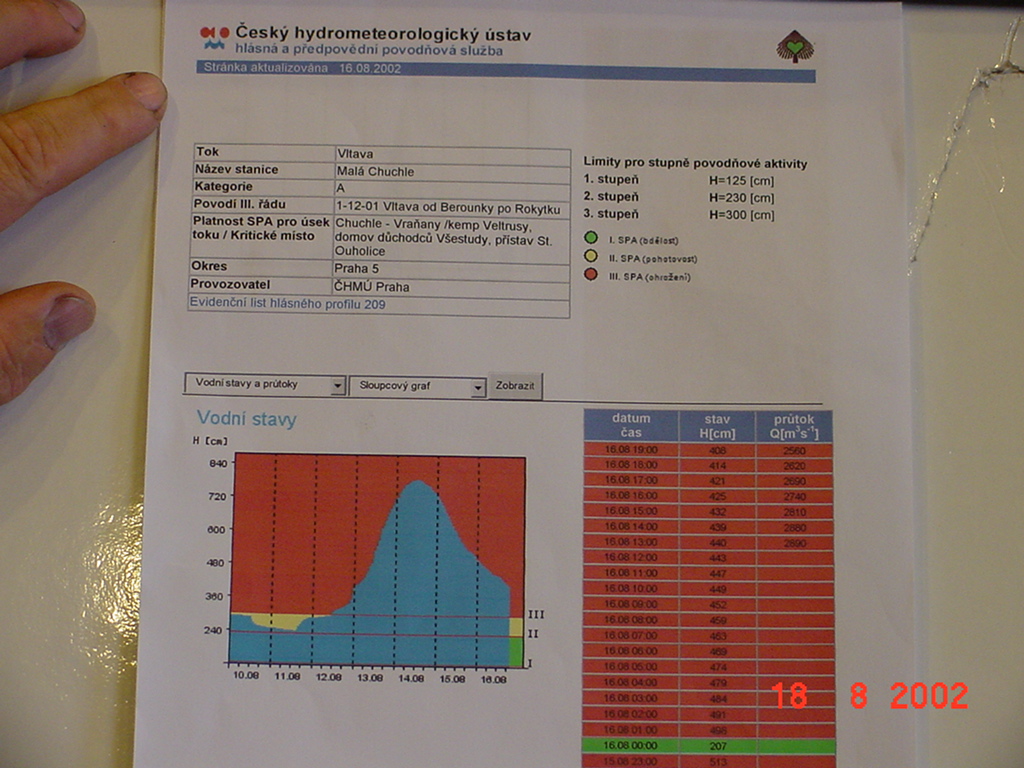Click the ČHMÚ logo in the header

215,38
